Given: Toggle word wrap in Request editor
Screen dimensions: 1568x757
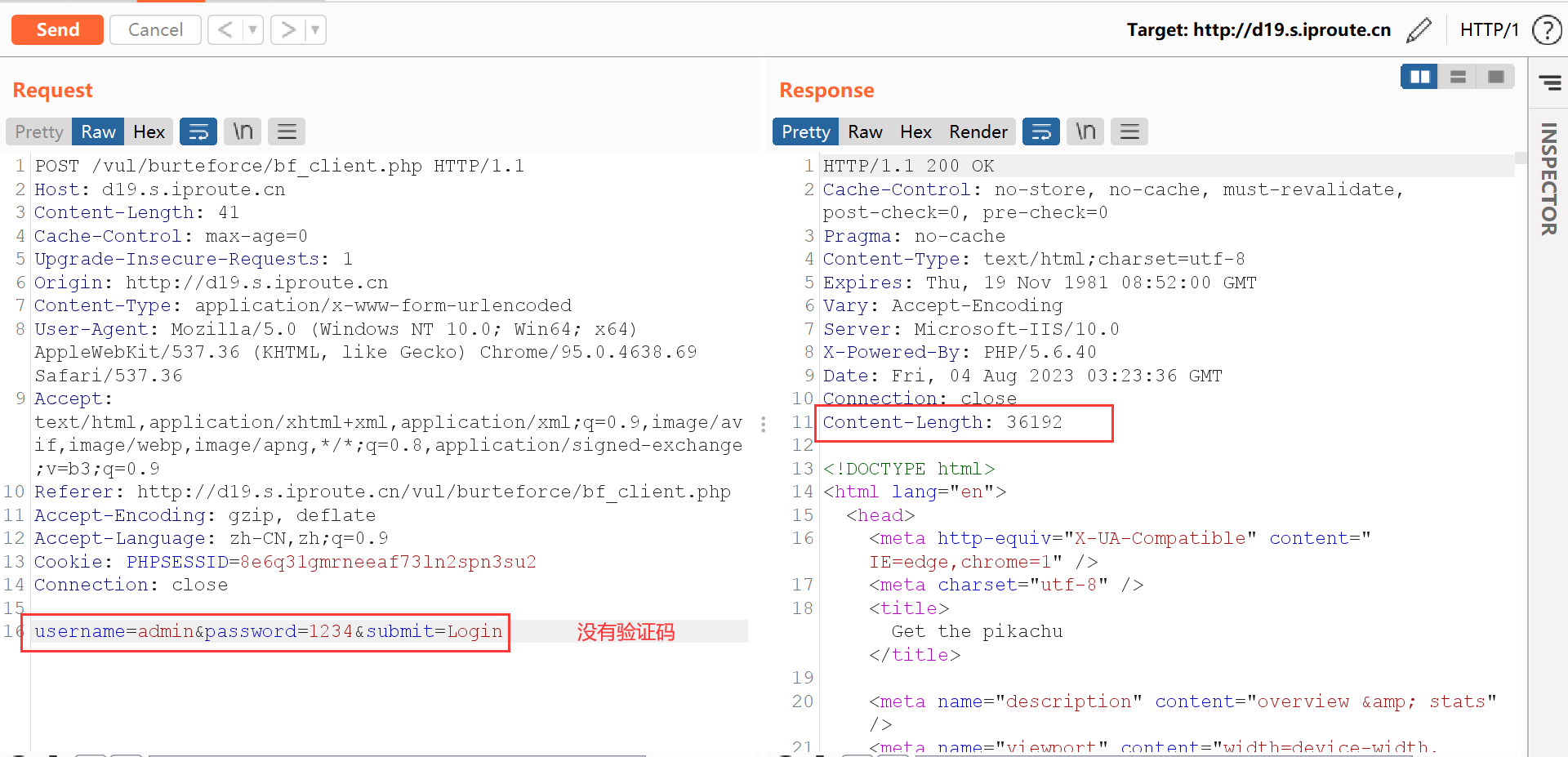Looking at the screenshot, I should [198, 131].
